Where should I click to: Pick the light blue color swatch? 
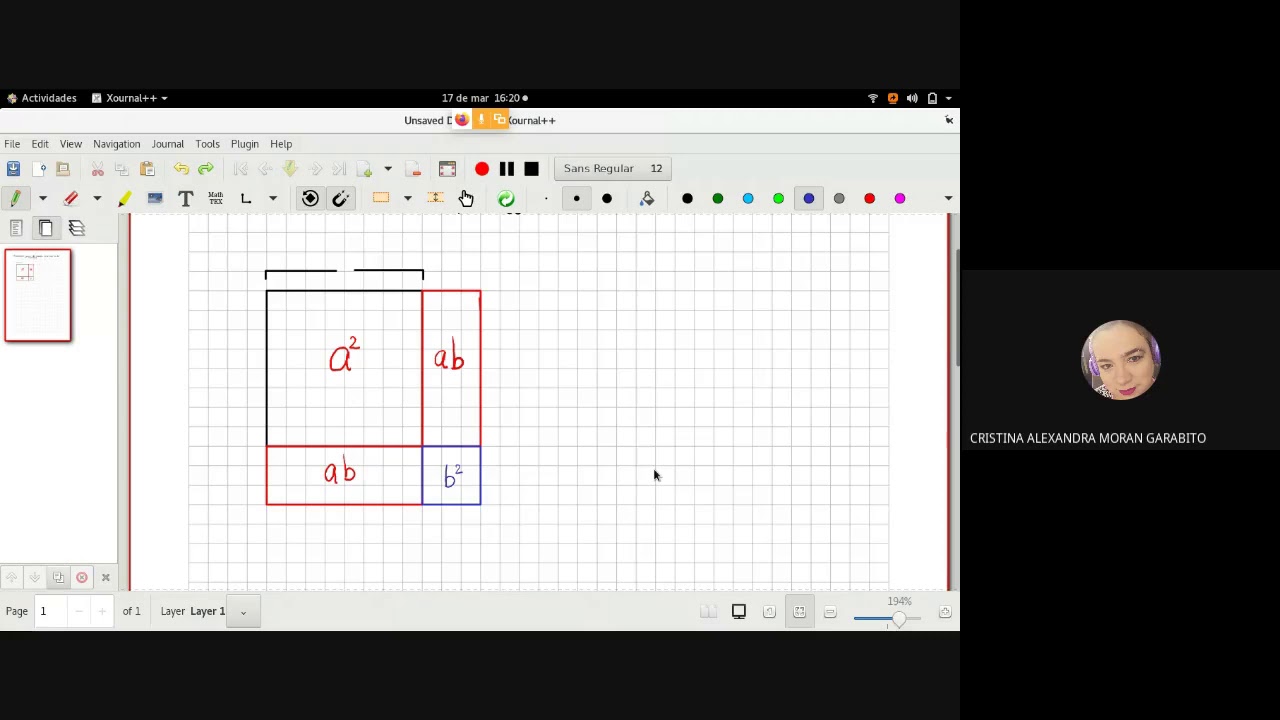(748, 198)
